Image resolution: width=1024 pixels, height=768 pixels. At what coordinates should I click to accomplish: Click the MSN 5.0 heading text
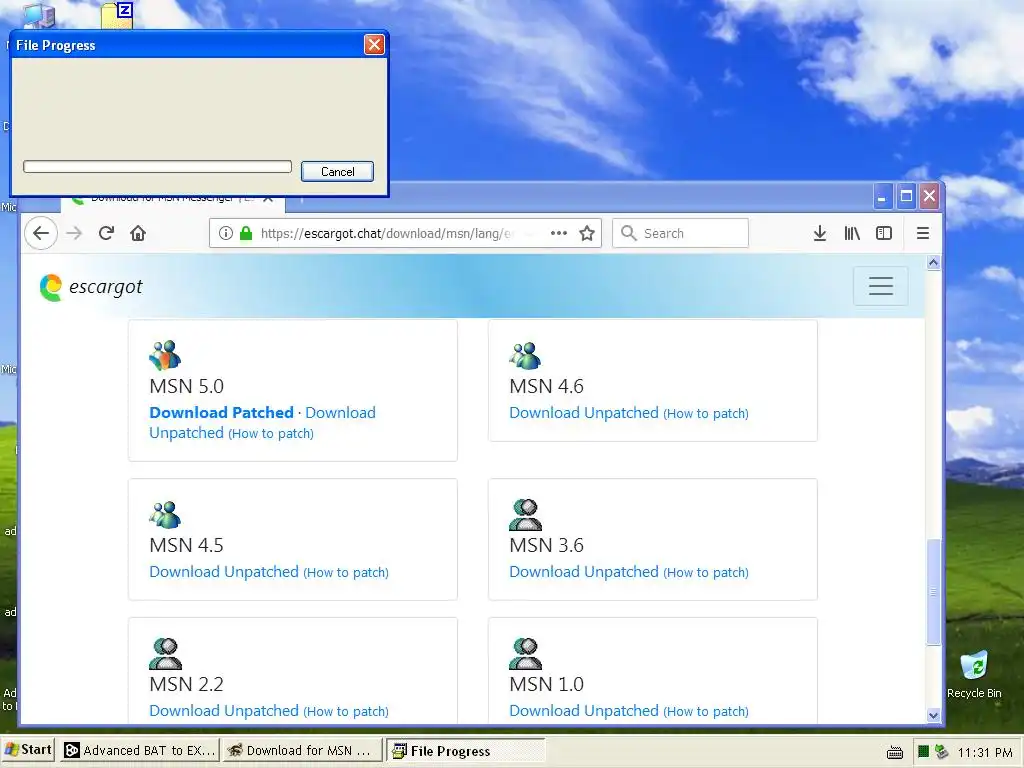coord(186,386)
